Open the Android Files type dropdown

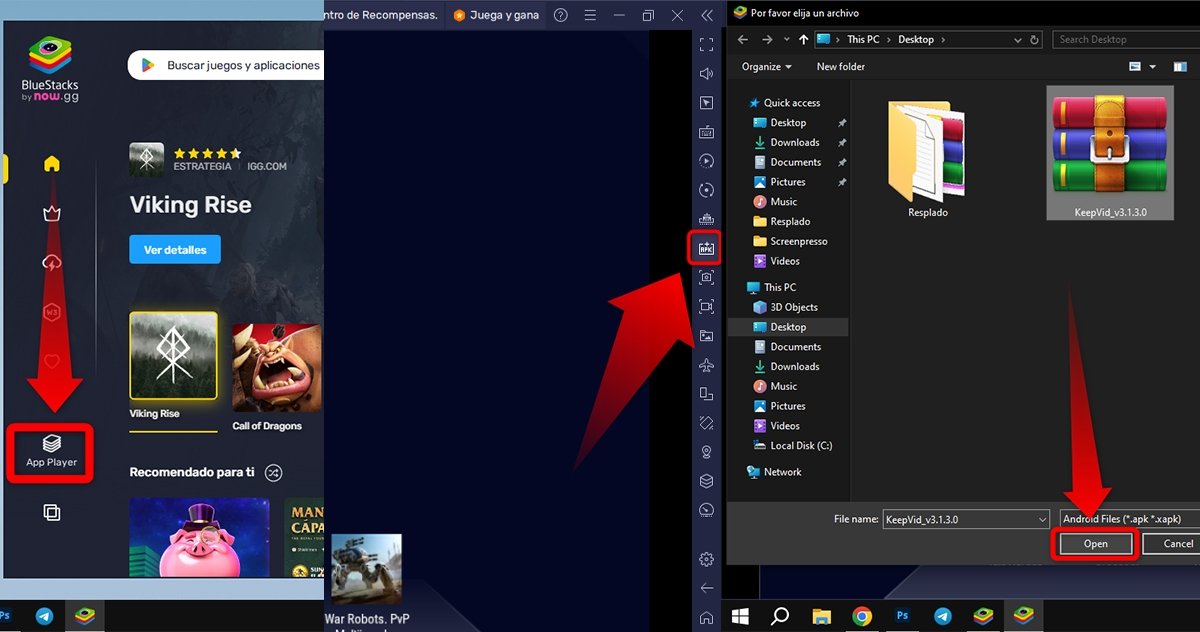point(1129,519)
